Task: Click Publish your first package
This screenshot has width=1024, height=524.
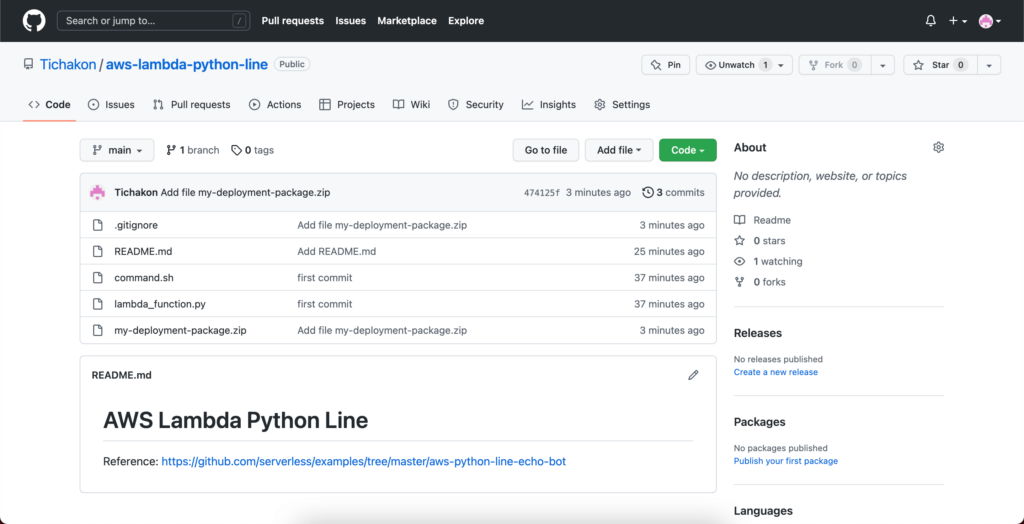Action: point(786,461)
